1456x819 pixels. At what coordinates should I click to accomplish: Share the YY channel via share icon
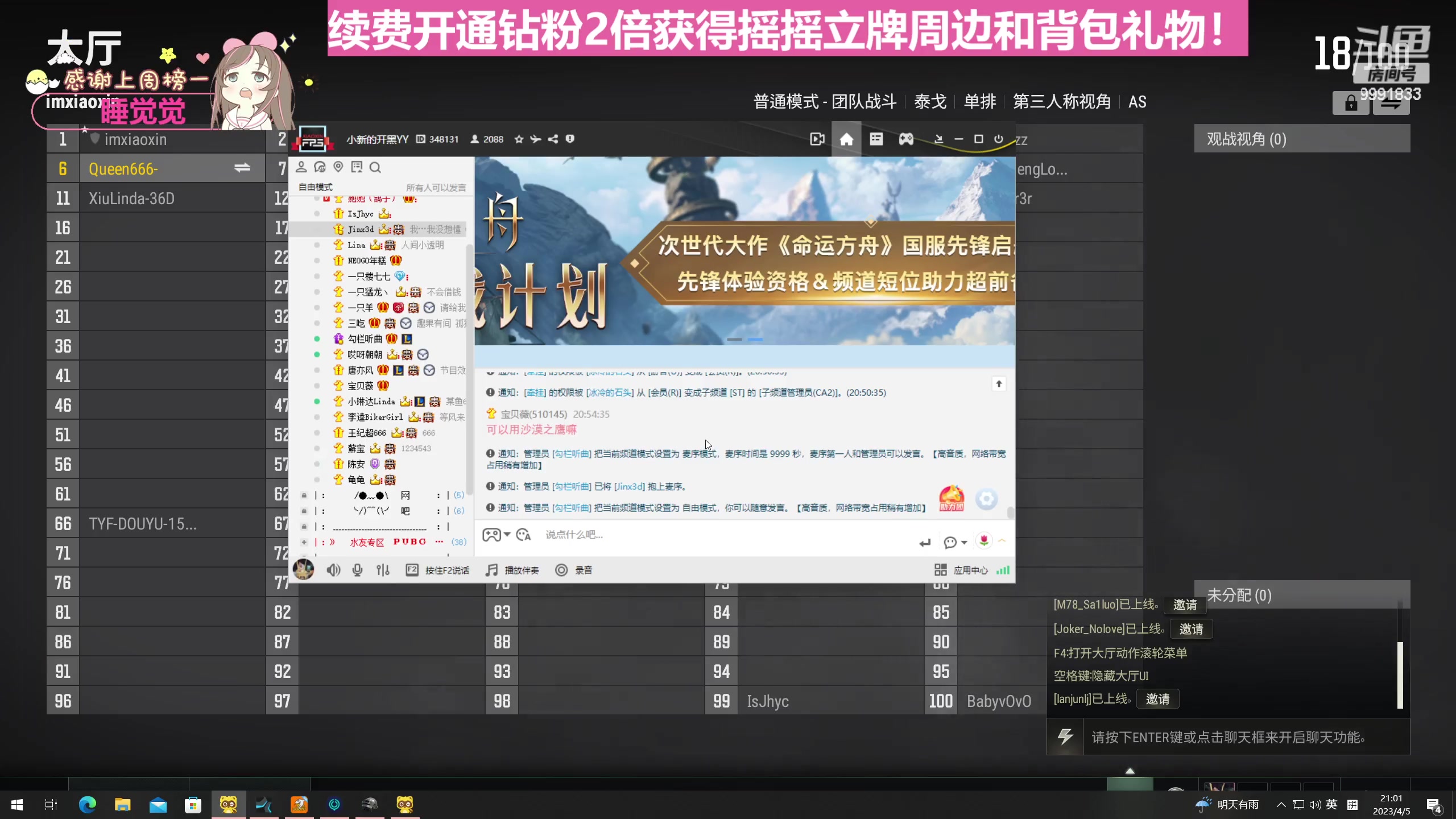tap(553, 139)
